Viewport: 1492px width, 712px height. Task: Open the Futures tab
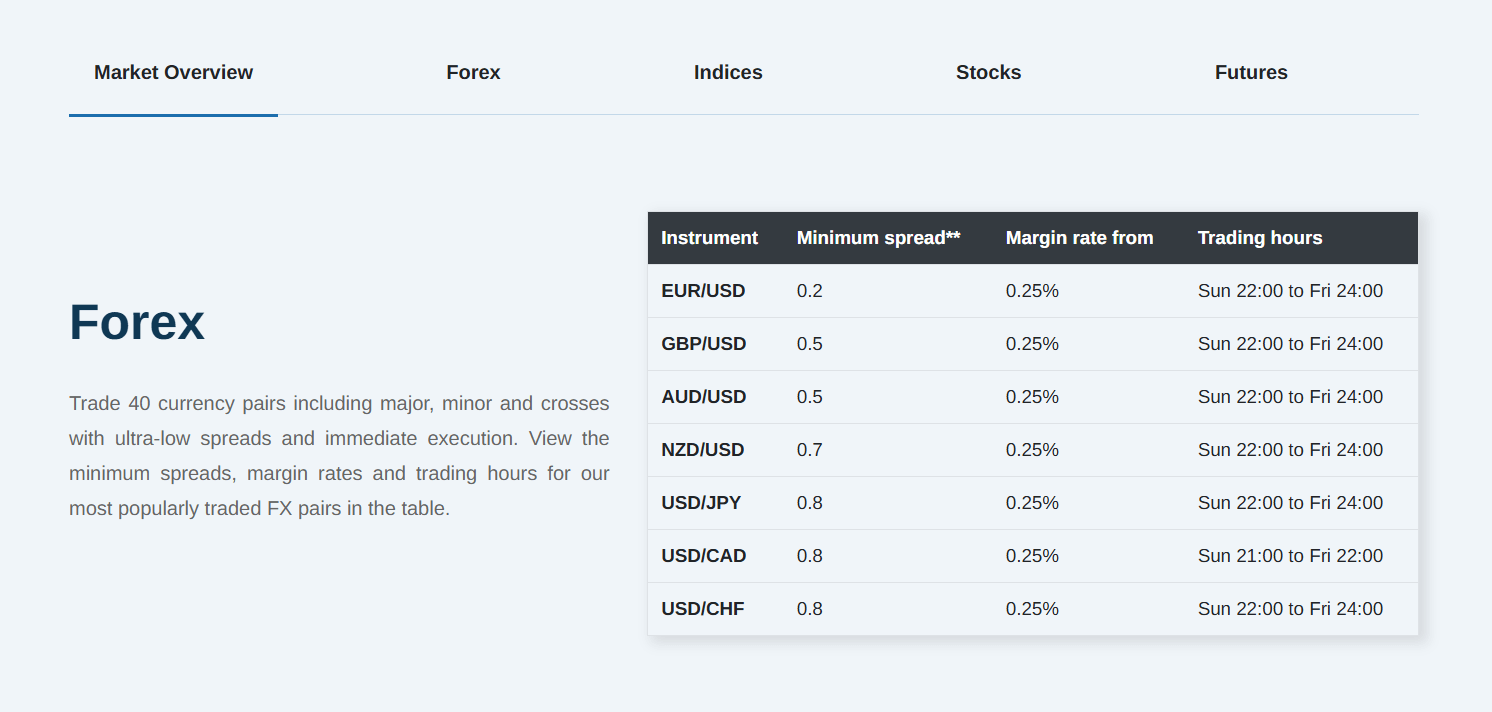point(1251,72)
